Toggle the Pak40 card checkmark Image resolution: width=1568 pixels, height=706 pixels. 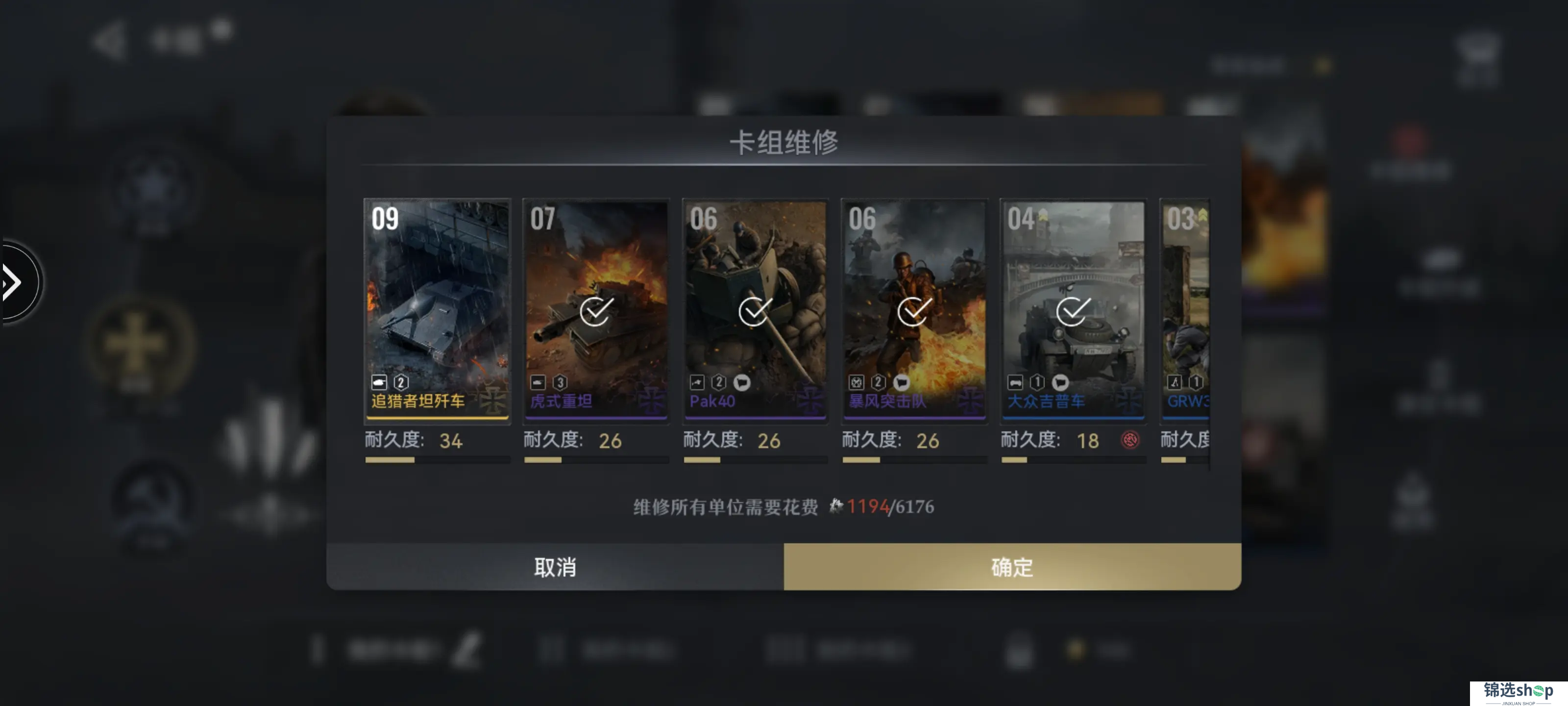click(x=755, y=311)
